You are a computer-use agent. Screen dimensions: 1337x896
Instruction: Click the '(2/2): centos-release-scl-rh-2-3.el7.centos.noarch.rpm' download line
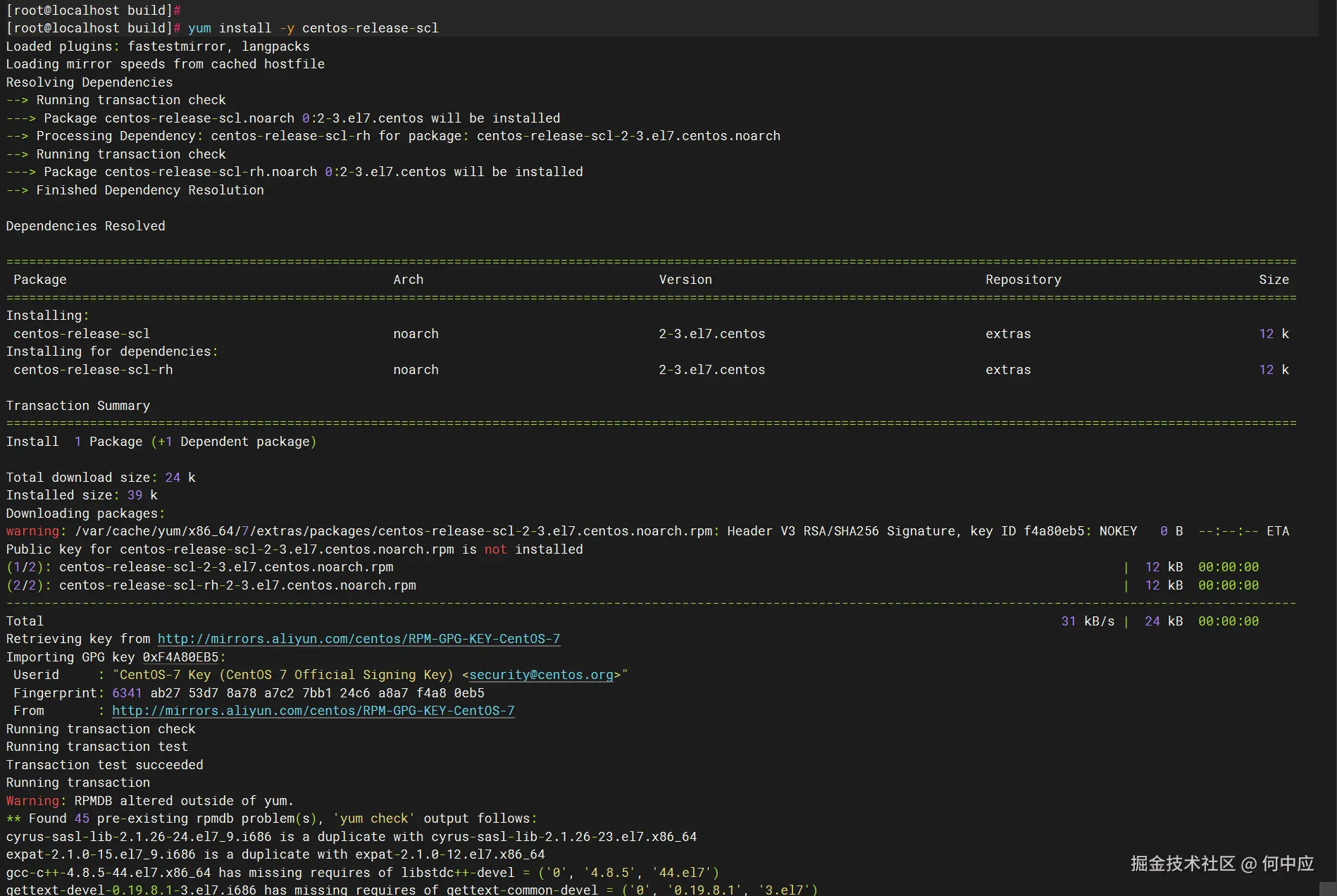click(x=211, y=585)
